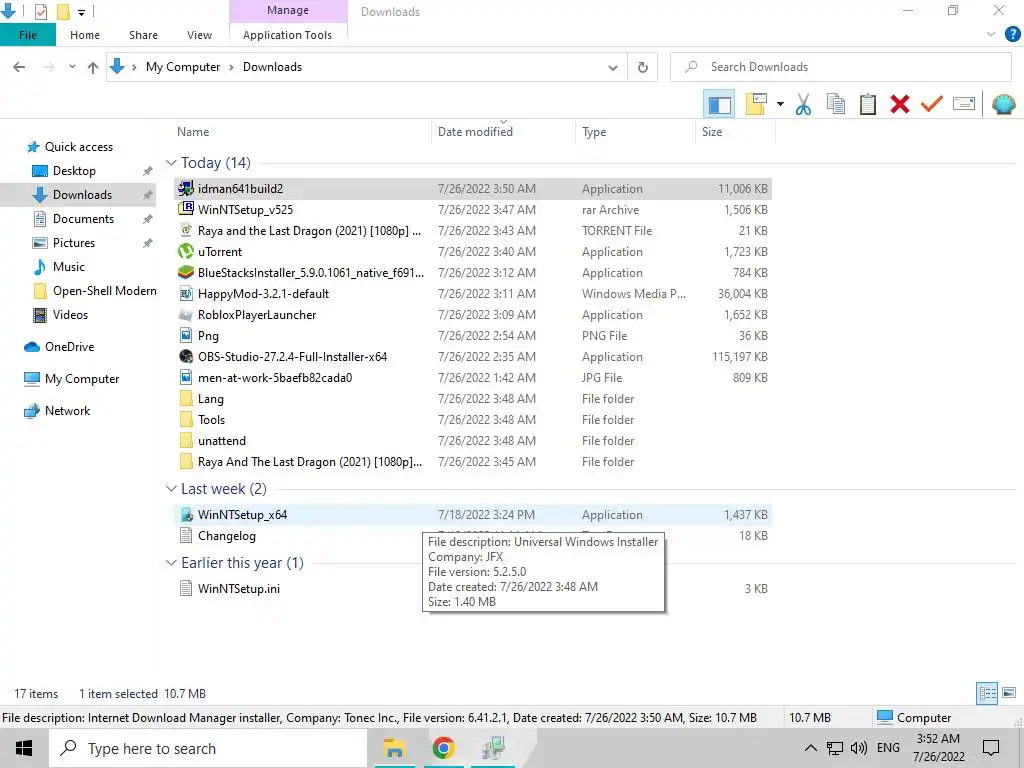Click the shell globe icon in toolbar
The height and width of the screenshot is (768, 1024).
(x=1003, y=104)
